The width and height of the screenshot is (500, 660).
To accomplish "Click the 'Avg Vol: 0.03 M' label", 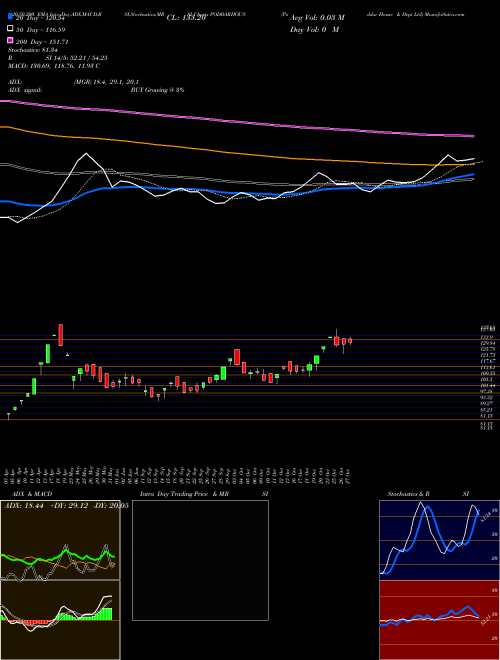I will [x=317, y=18].
